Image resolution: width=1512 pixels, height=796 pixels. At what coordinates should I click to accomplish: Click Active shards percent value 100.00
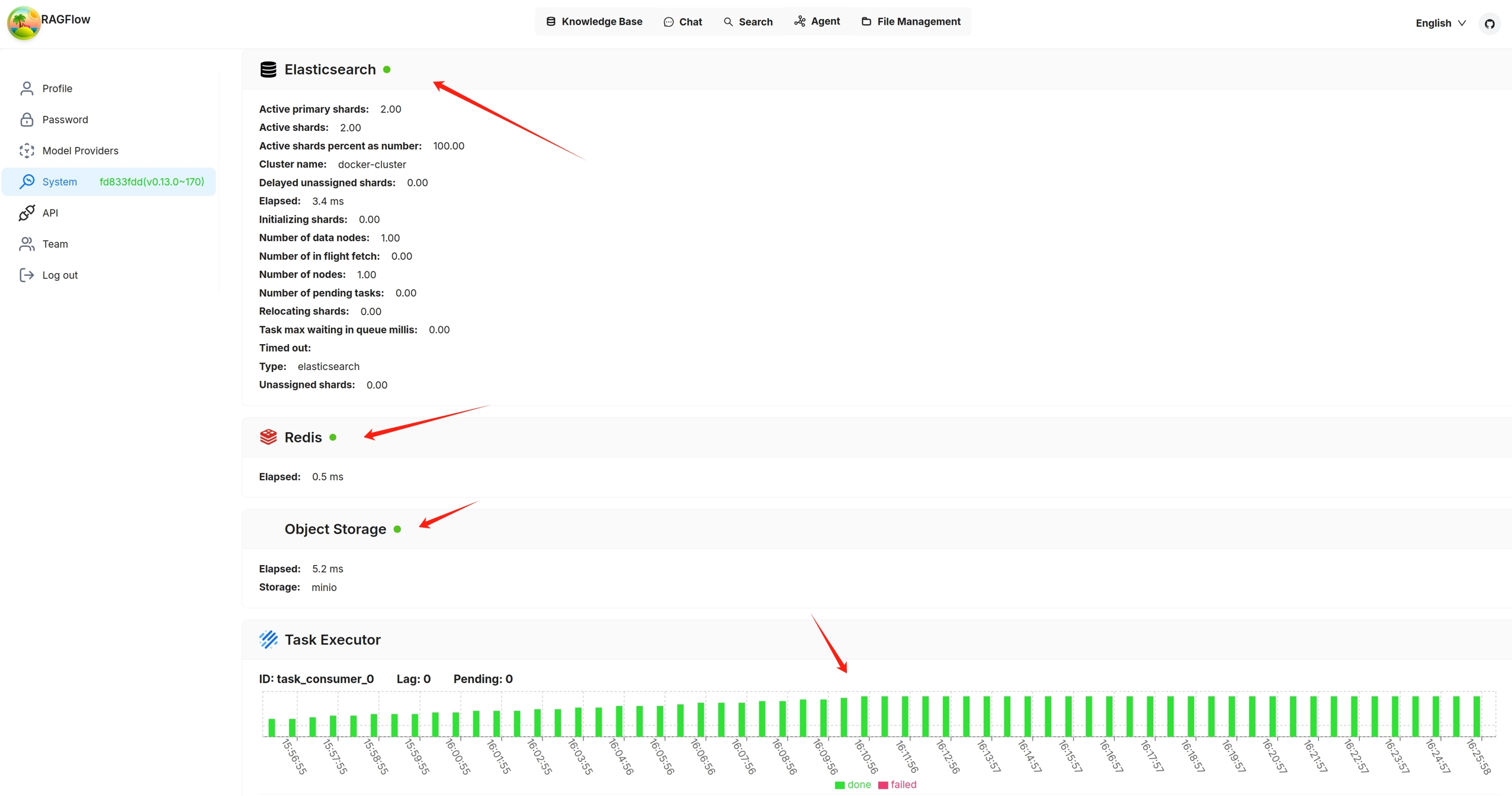448,146
